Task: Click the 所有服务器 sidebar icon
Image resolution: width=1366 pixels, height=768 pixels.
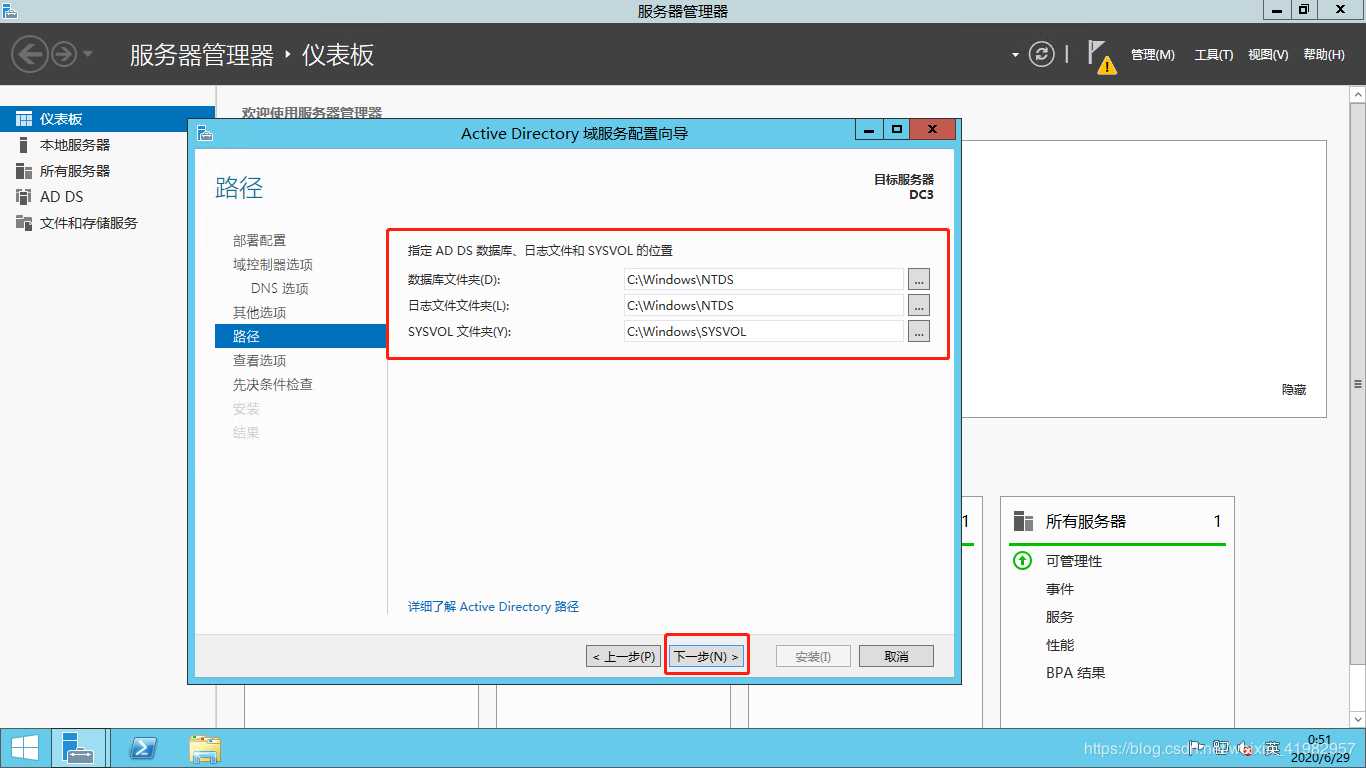Action: pyautogui.click(x=24, y=171)
